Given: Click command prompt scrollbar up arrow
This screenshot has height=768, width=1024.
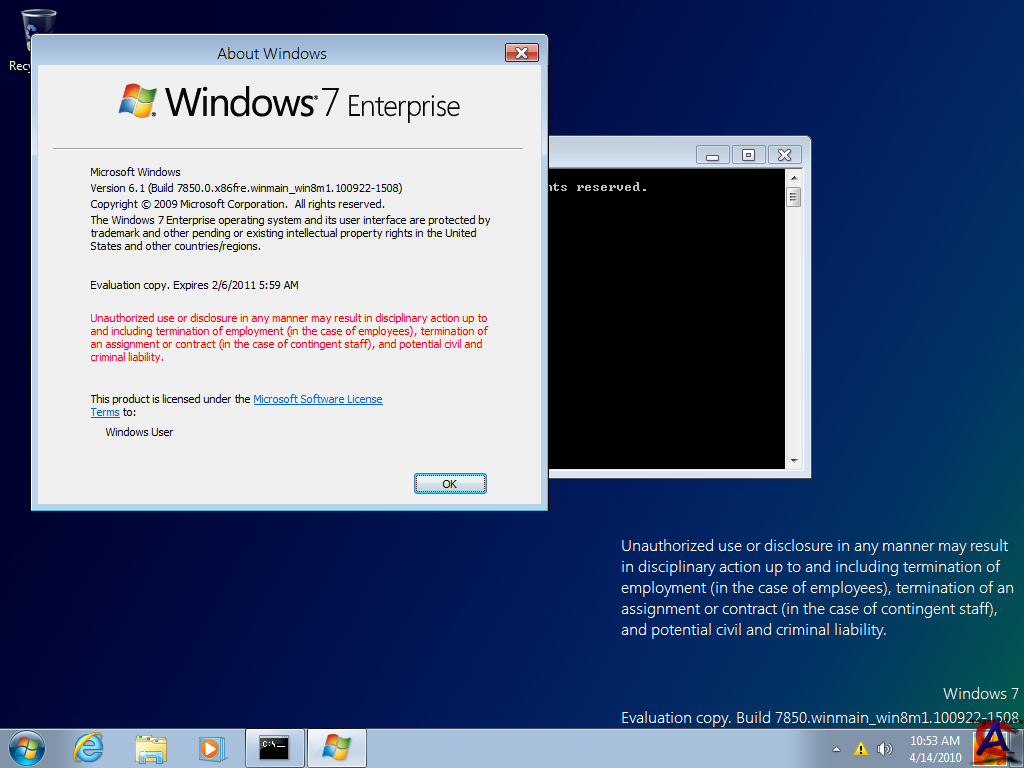Looking at the screenshot, I should (793, 178).
